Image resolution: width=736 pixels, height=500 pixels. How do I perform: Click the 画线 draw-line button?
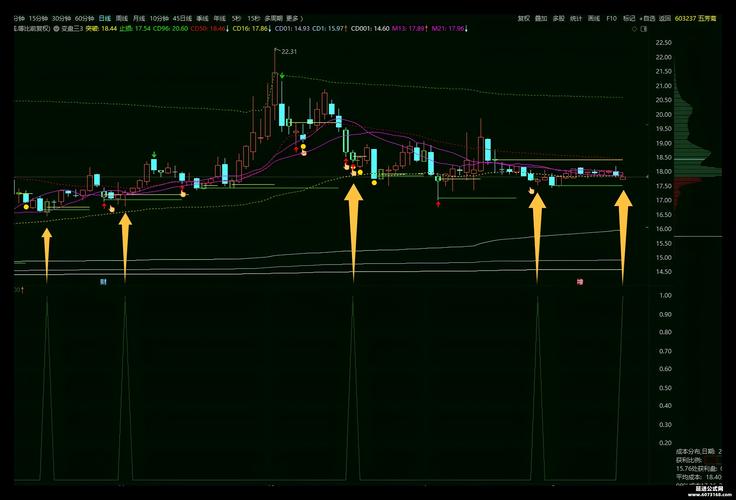click(594, 18)
